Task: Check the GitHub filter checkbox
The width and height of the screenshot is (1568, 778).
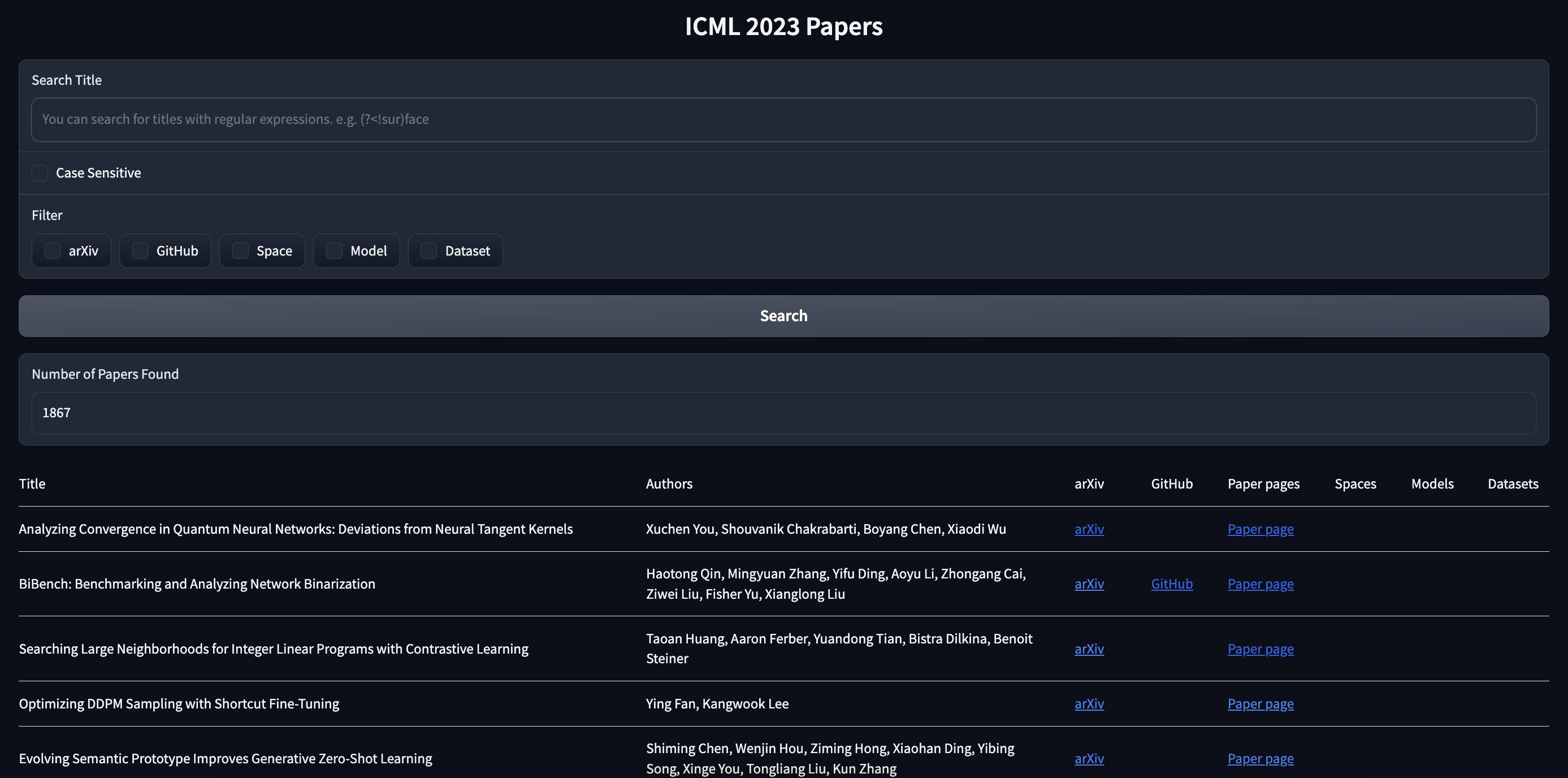Action: [140, 250]
